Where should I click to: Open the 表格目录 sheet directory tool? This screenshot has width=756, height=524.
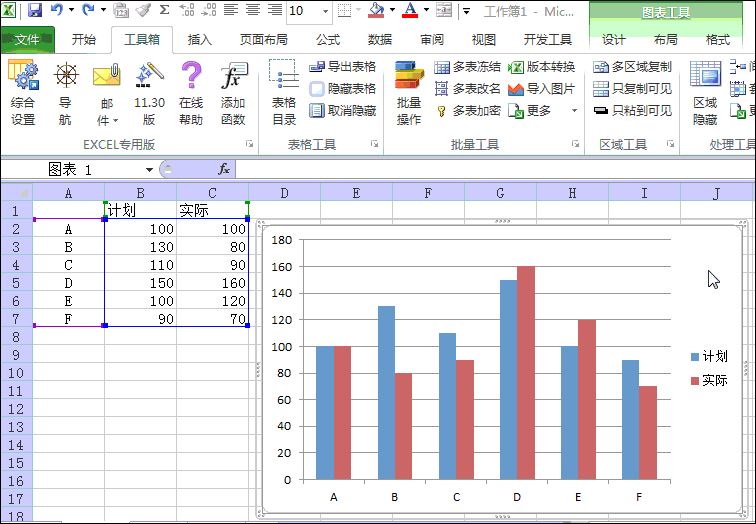(284, 92)
